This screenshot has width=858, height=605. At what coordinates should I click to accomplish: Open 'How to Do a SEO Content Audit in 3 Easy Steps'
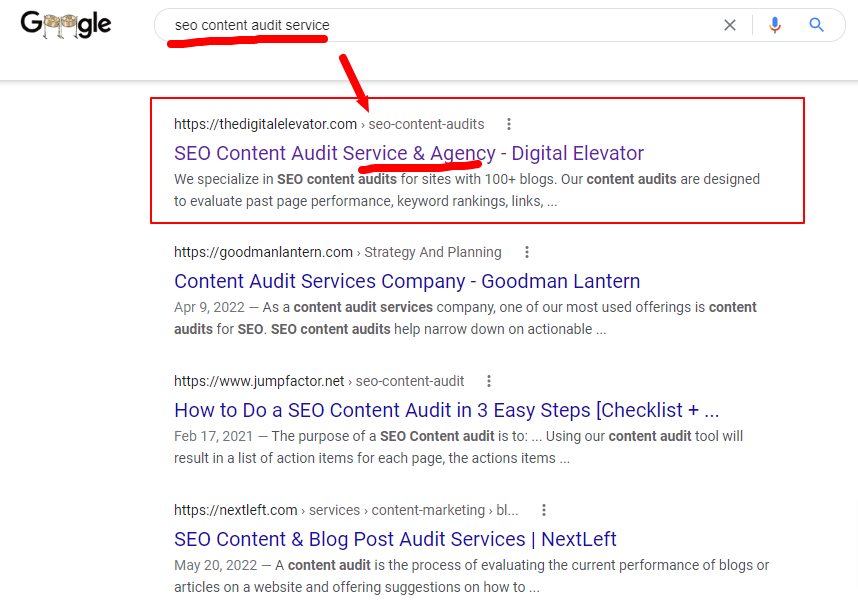(x=447, y=410)
